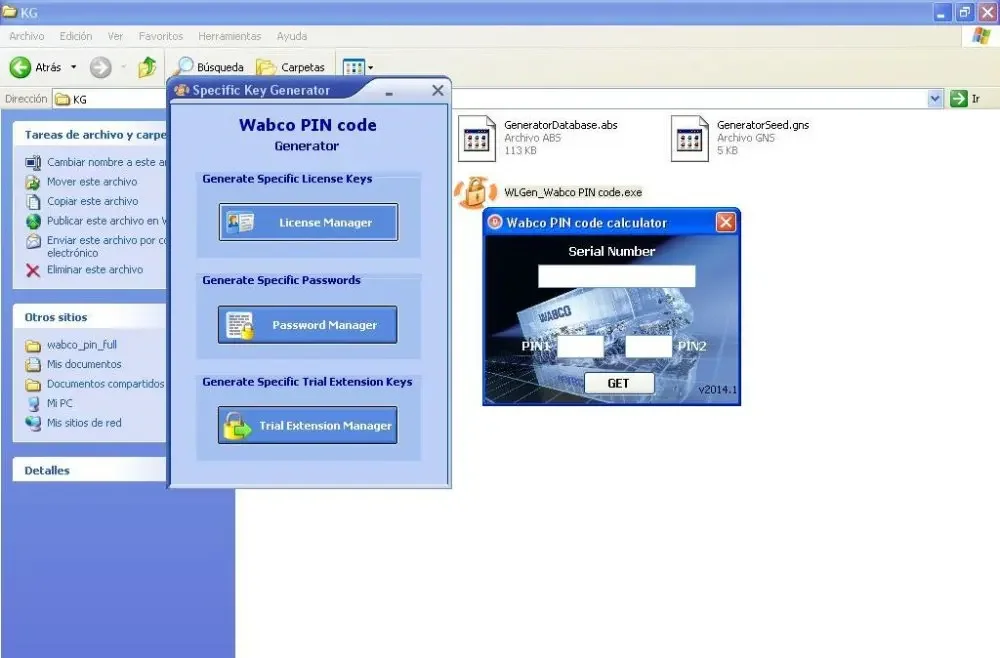The height and width of the screenshot is (658, 1000).
Task: Open the Herramientas menu
Action: pos(230,36)
